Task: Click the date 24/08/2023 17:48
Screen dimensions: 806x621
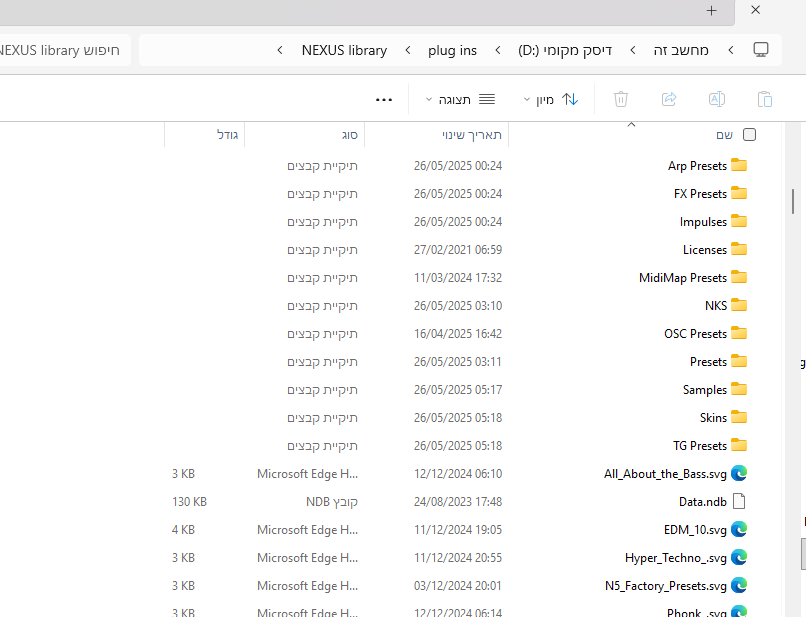Action: click(x=458, y=502)
